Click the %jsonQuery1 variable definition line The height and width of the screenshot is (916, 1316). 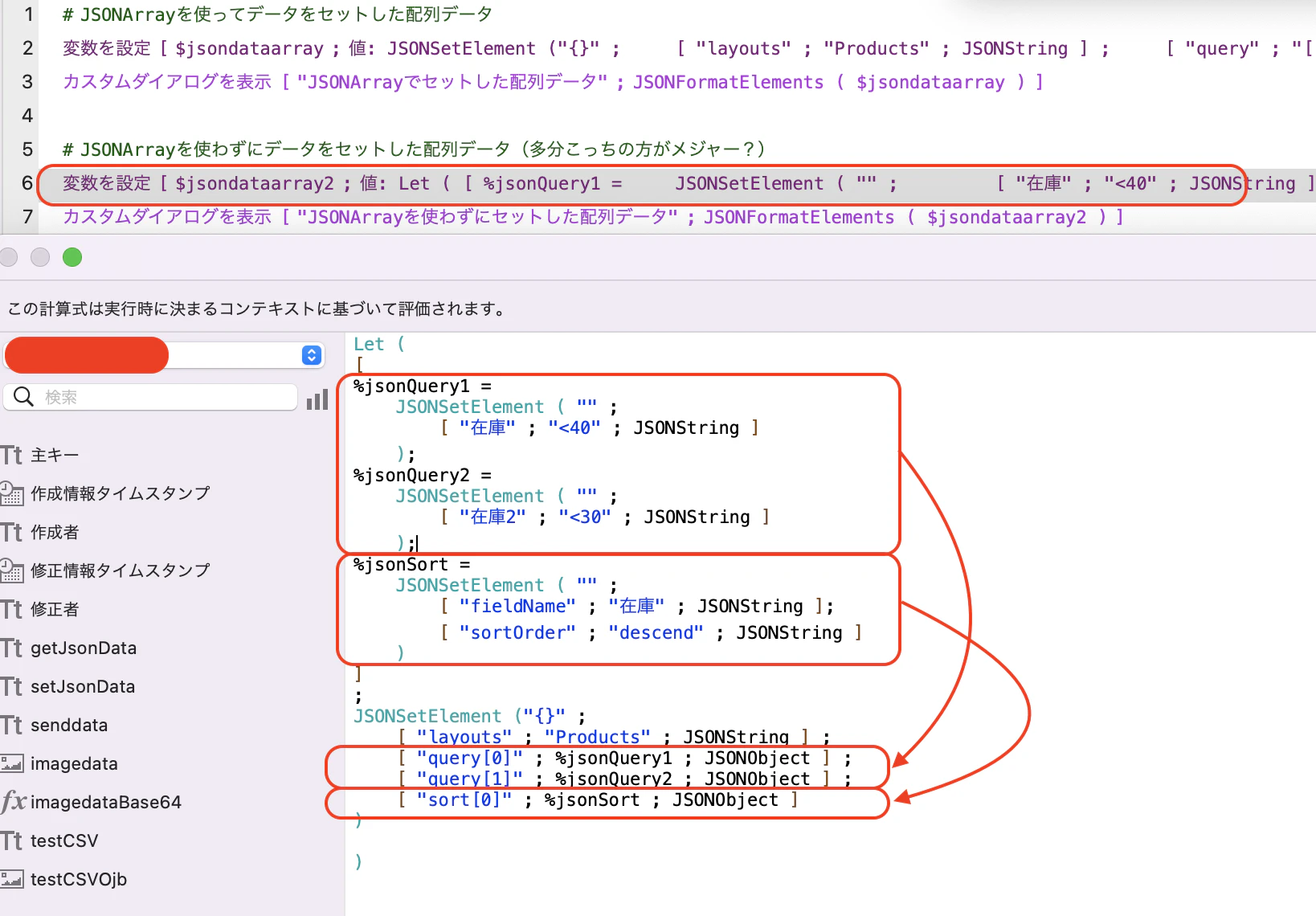423,386
